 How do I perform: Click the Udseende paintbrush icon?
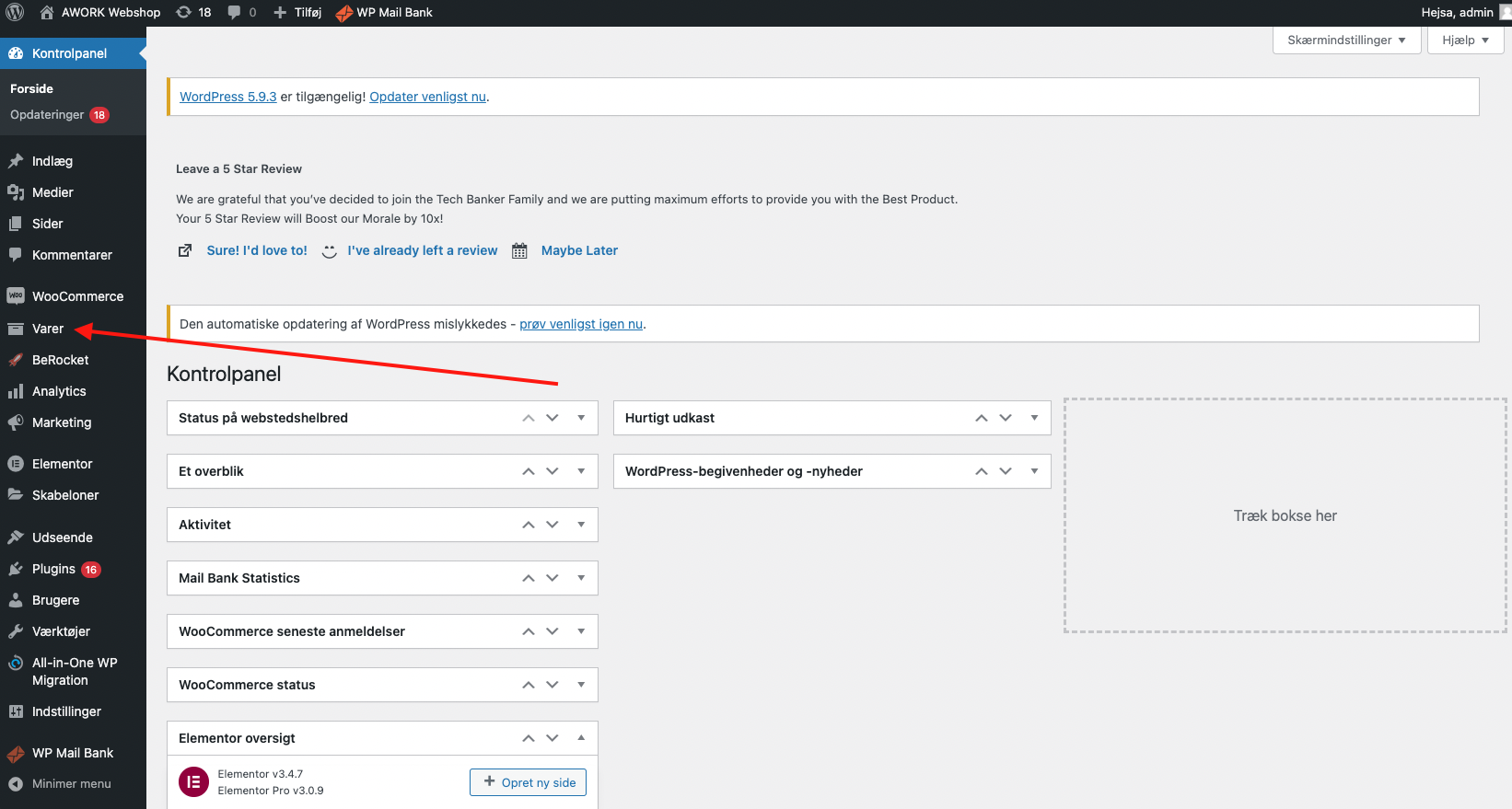pos(16,537)
